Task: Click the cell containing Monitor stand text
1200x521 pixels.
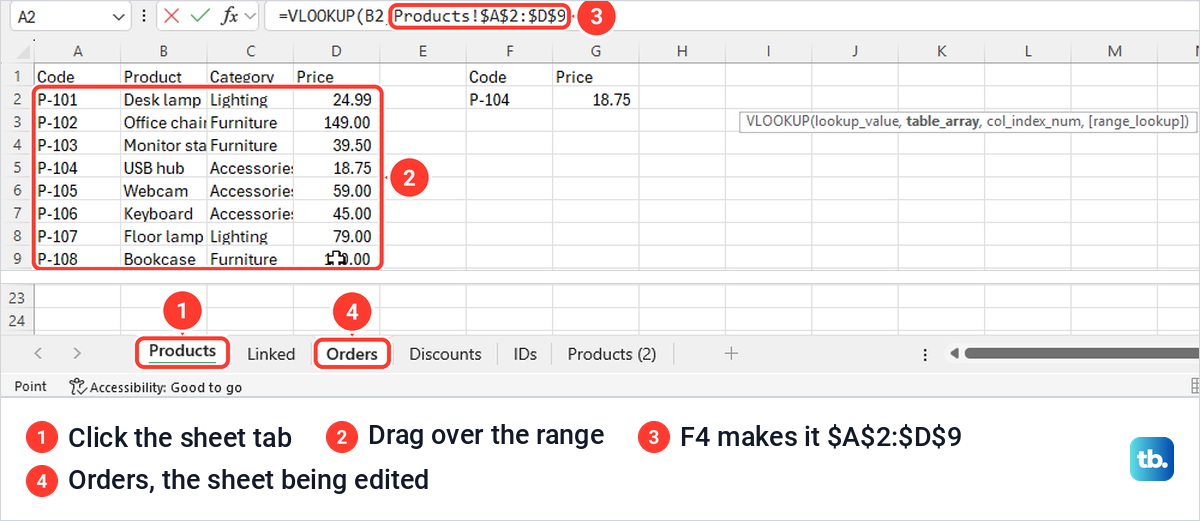Action: click(164, 145)
